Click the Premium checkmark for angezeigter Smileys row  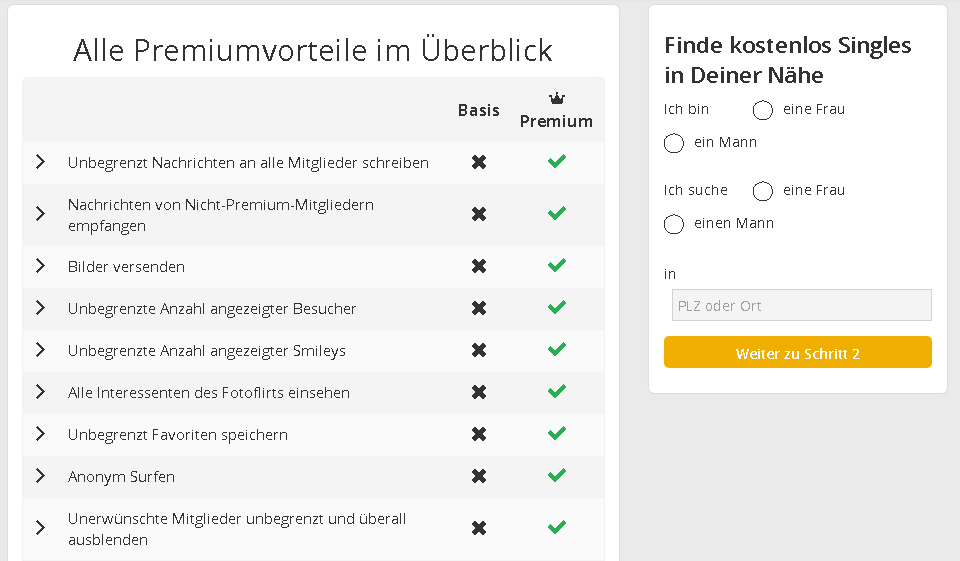557,349
